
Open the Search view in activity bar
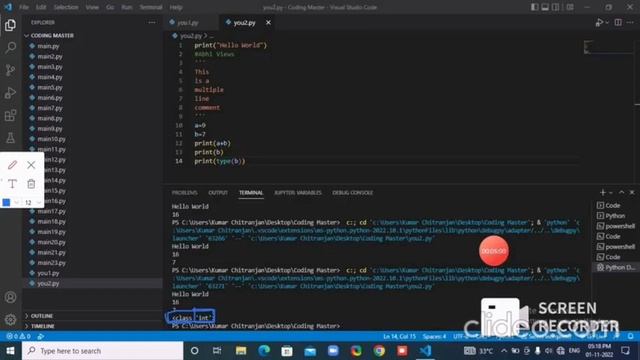click(11, 48)
